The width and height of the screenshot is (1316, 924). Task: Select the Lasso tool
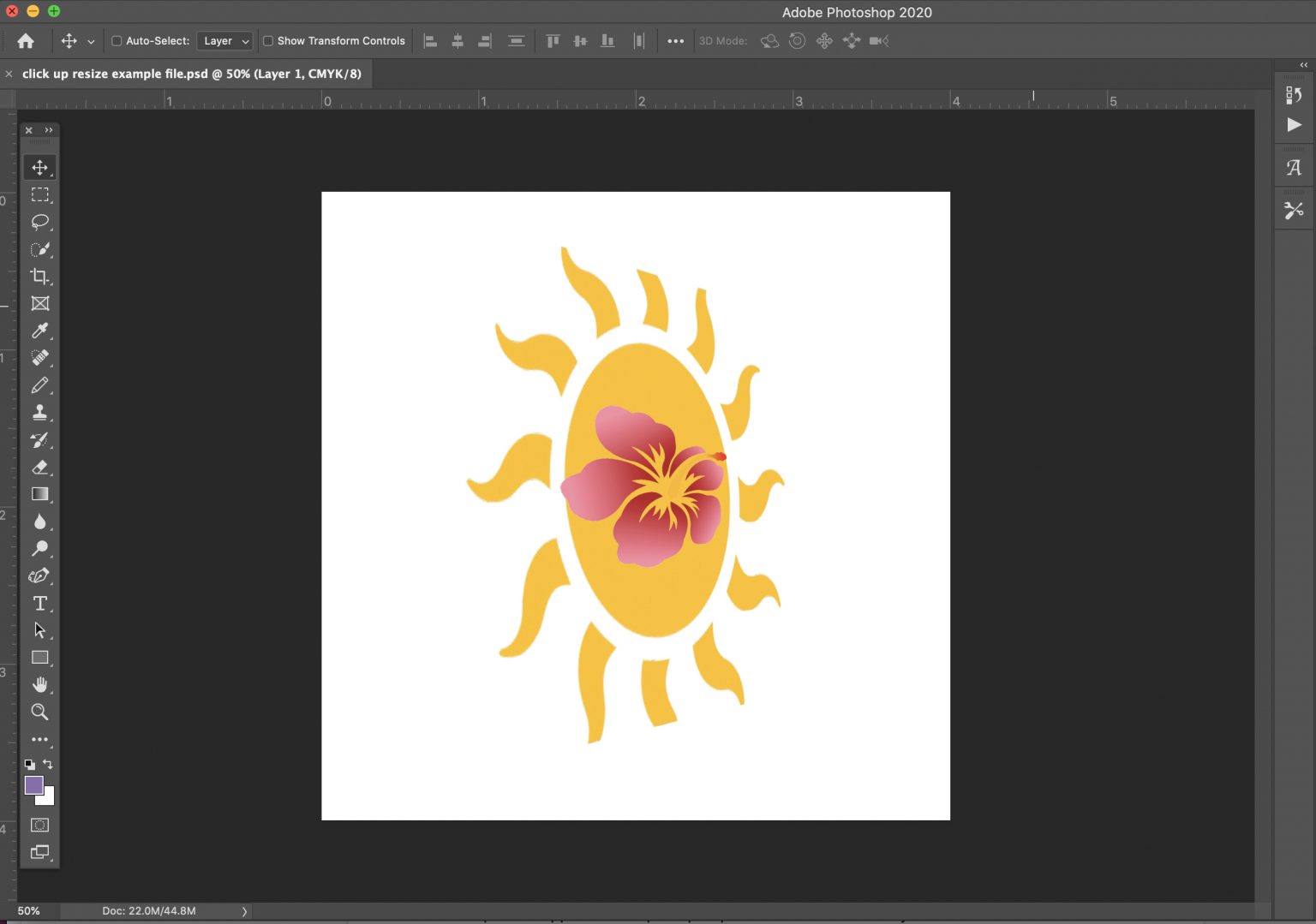(39, 222)
